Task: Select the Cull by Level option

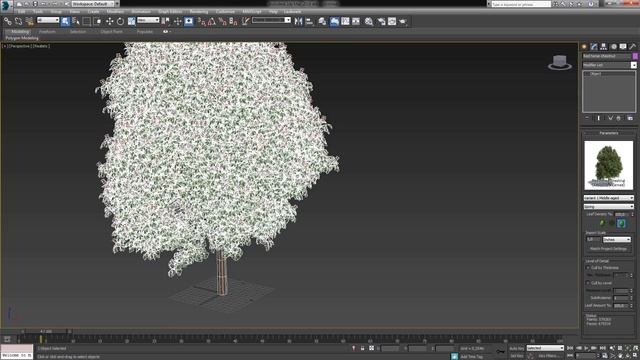Action: (599, 283)
